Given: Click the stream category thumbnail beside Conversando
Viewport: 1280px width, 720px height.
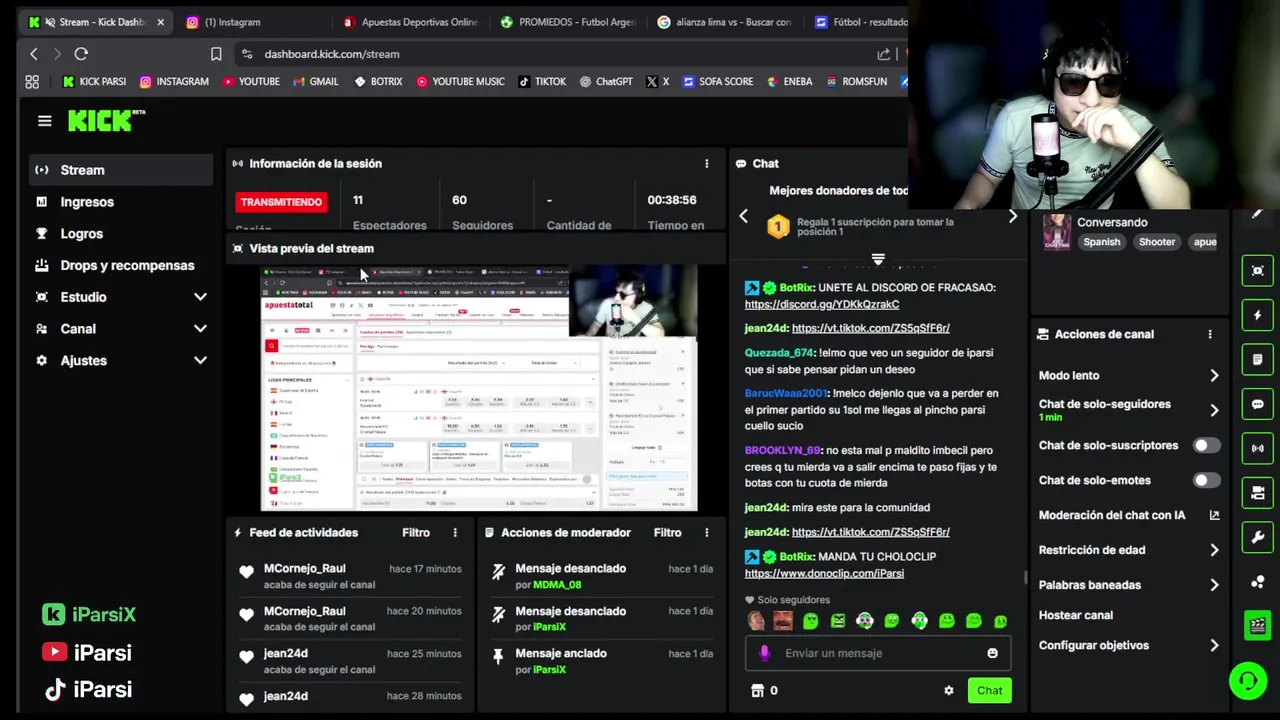Looking at the screenshot, I should [1057, 232].
